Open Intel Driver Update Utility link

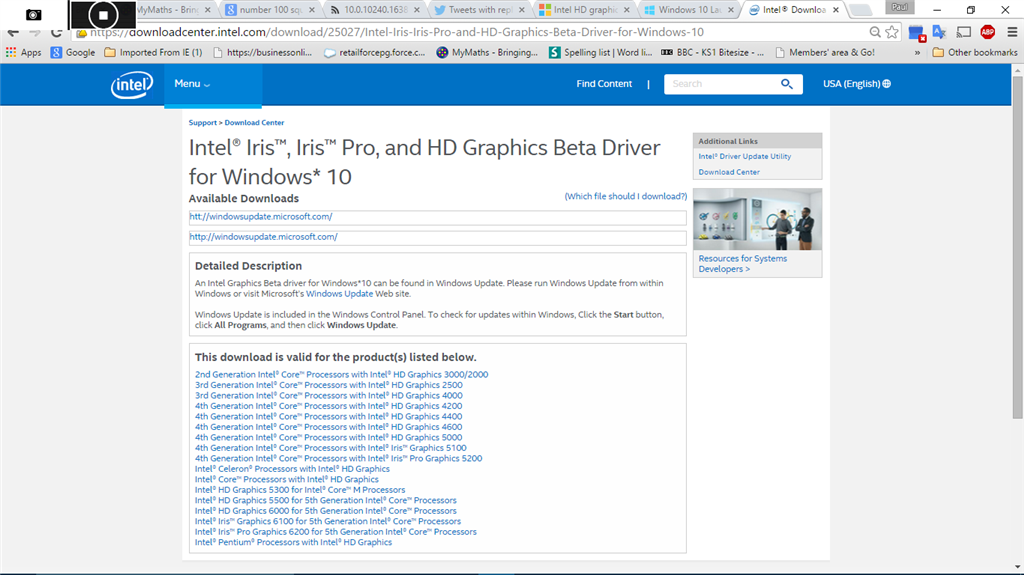(x=744, y=156)
